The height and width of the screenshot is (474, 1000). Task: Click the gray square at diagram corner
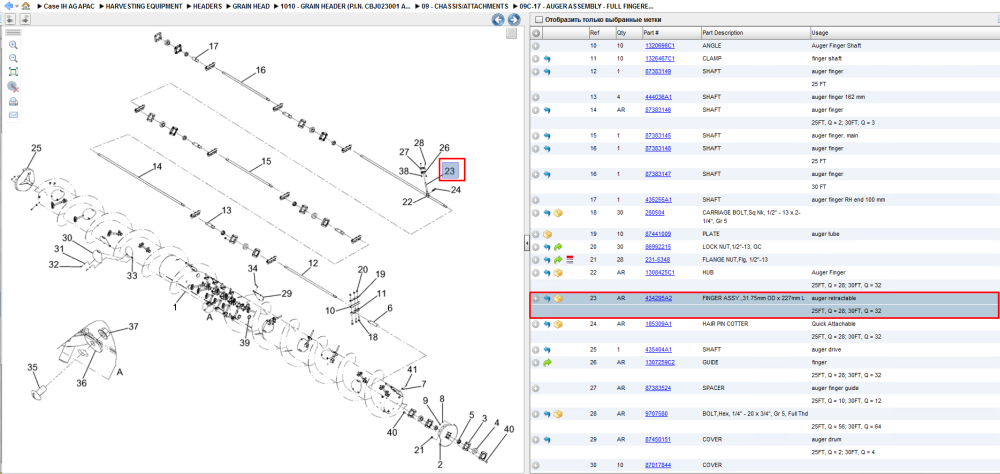511,33
